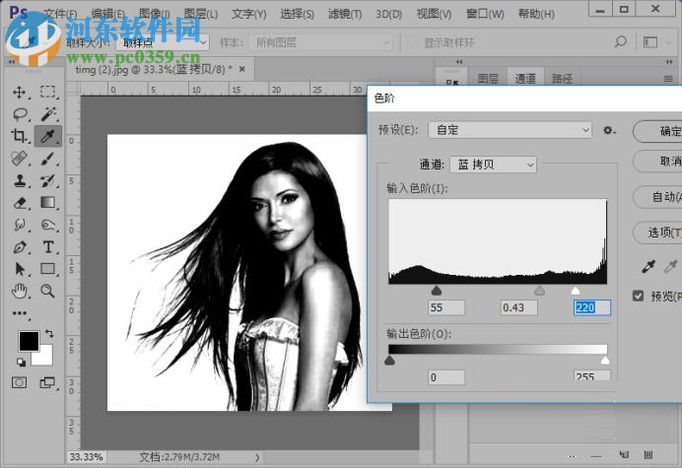The height and width of the screenshot is (468, 682).
Task: Open the 窗口 menu
Action: [x=485, y=14]
